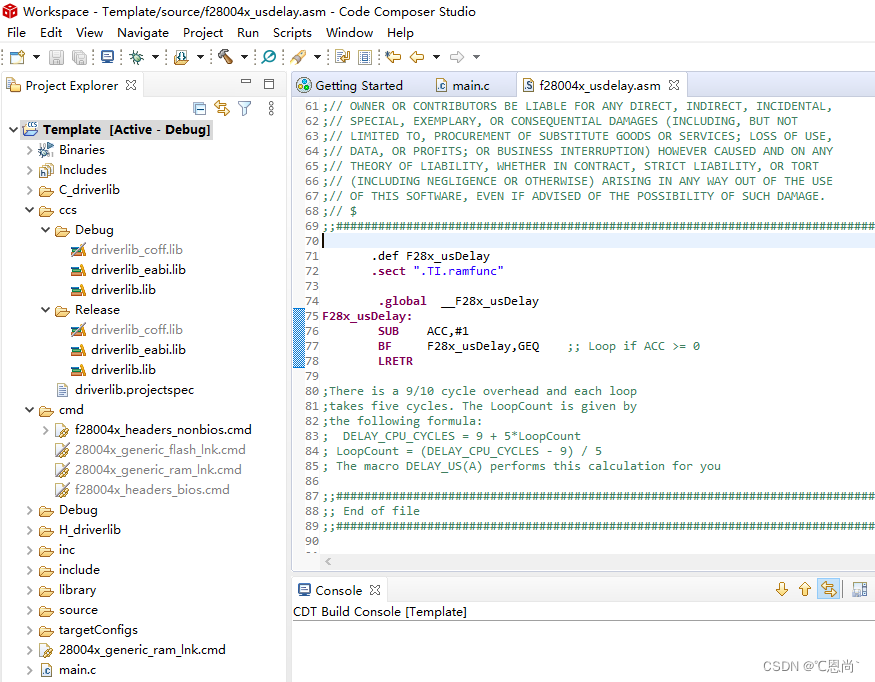
Task: Go to Last Edit Location icon
Action: click(x=393, y=57)
